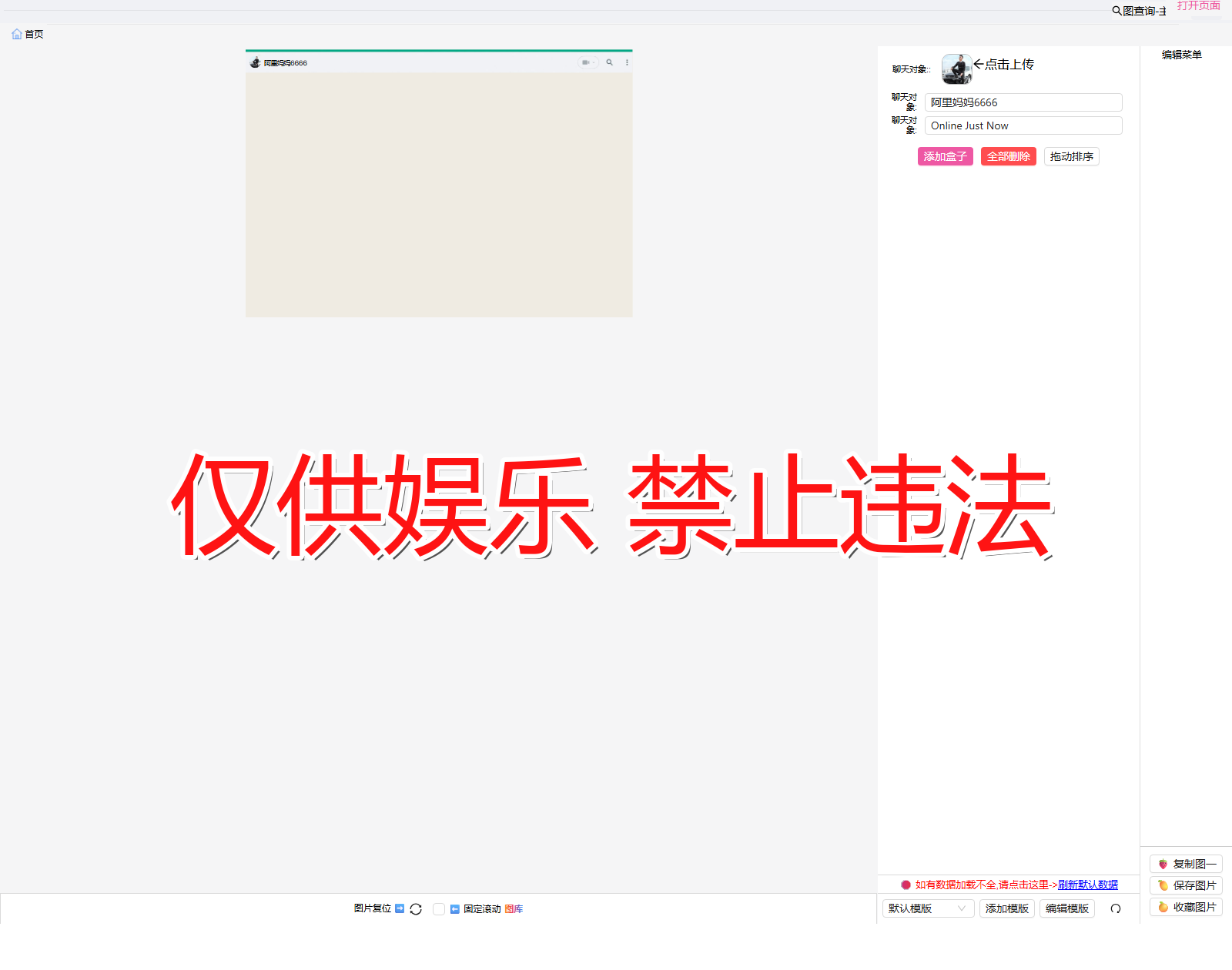This screenshot has height=970, width=1232.
Task: Click the 图片复位 blue arrow icon
Action: point(400,908)
